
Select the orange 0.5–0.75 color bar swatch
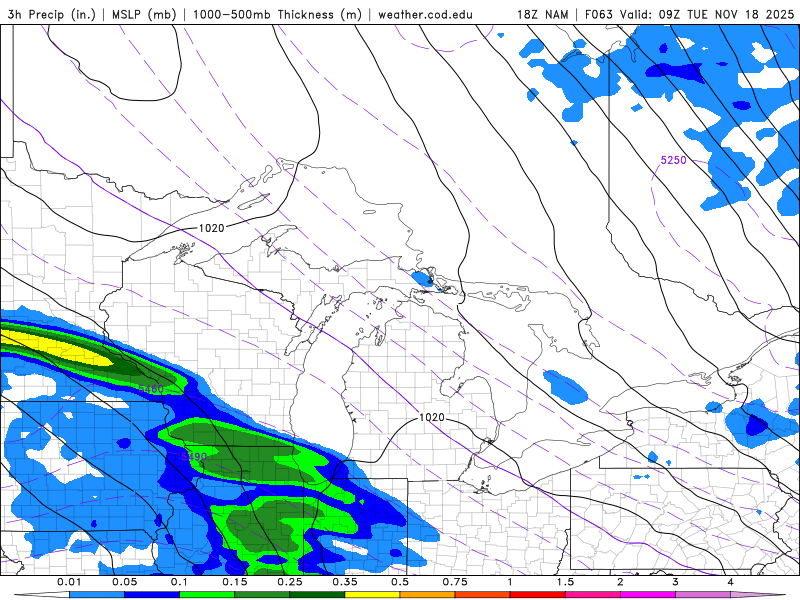coord(428,595)
